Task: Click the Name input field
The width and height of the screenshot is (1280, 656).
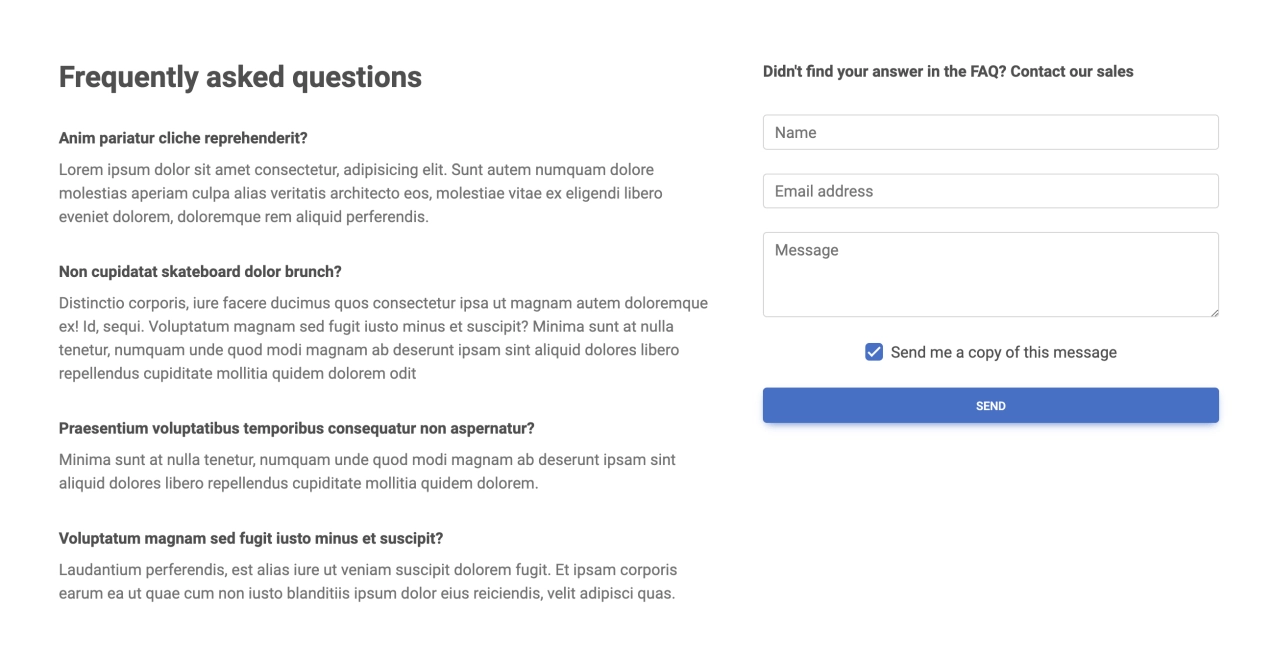Action: click(x=990, y=132)
